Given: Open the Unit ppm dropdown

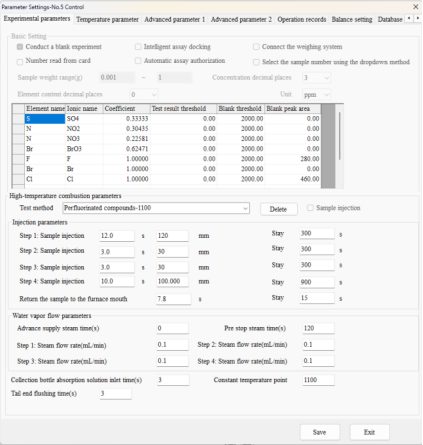Looking at the screenshot, I should [316, 95].
